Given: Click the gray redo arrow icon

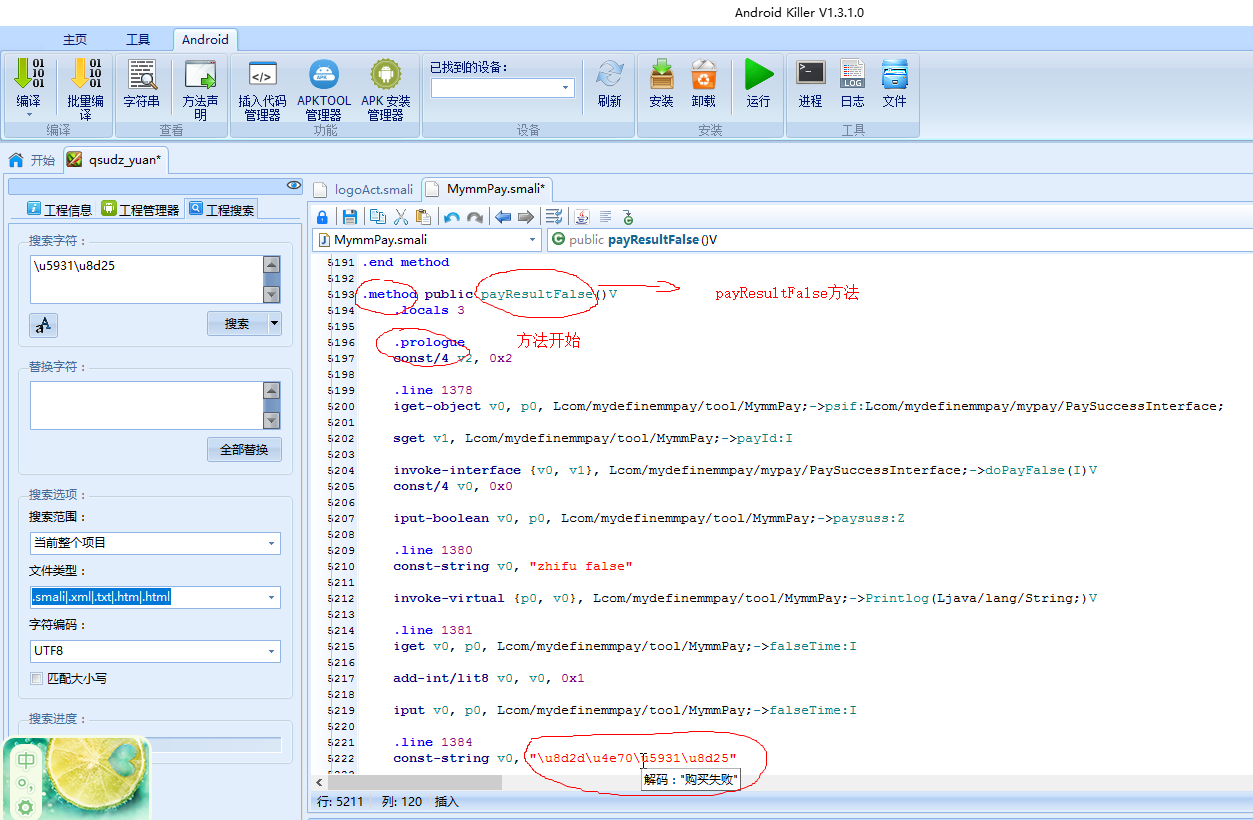Looking at the screenshot, I should [x=475, y=217].
